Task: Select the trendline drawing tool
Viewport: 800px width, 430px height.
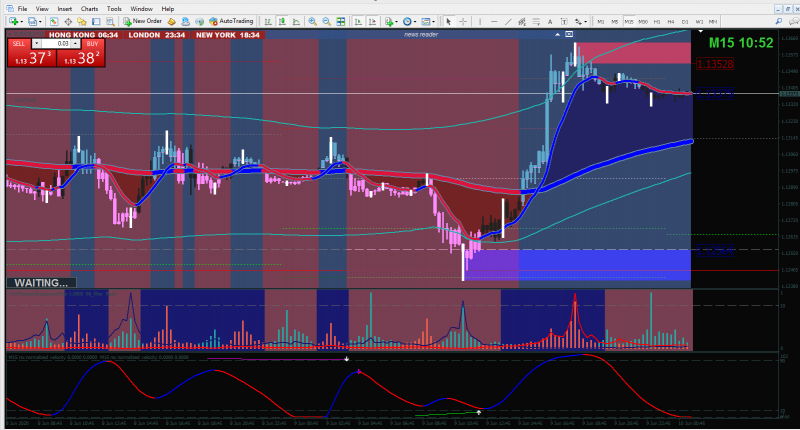Action: click(508, 21)
